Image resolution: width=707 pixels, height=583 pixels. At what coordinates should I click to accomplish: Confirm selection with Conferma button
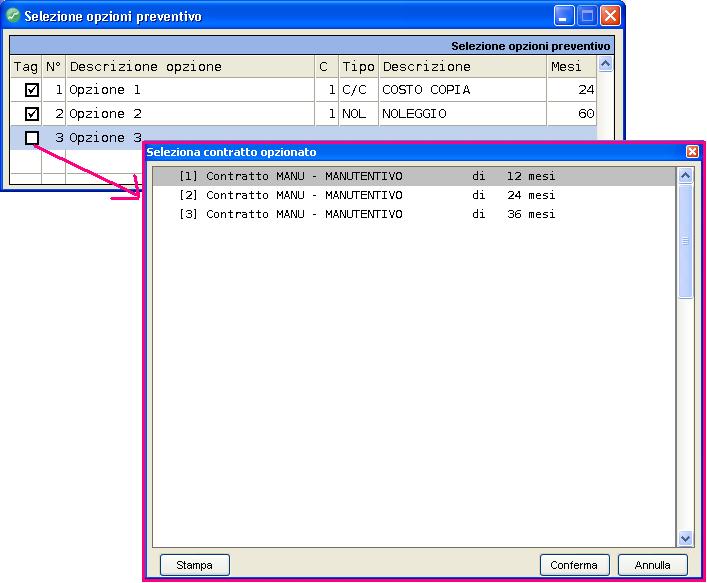pos(574,565)
